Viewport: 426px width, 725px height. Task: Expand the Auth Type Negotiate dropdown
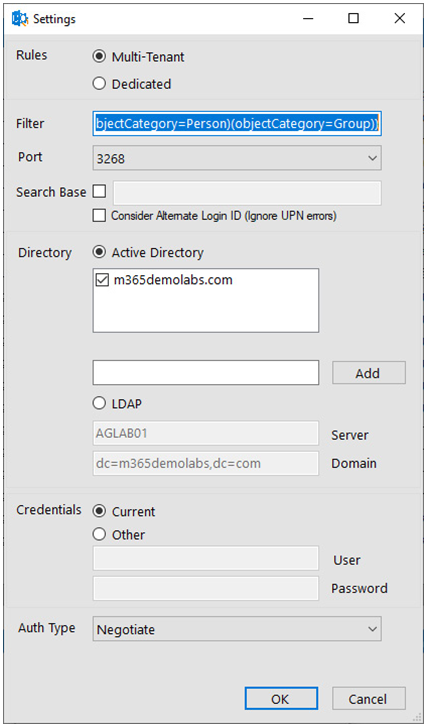[x=237, y=629]
